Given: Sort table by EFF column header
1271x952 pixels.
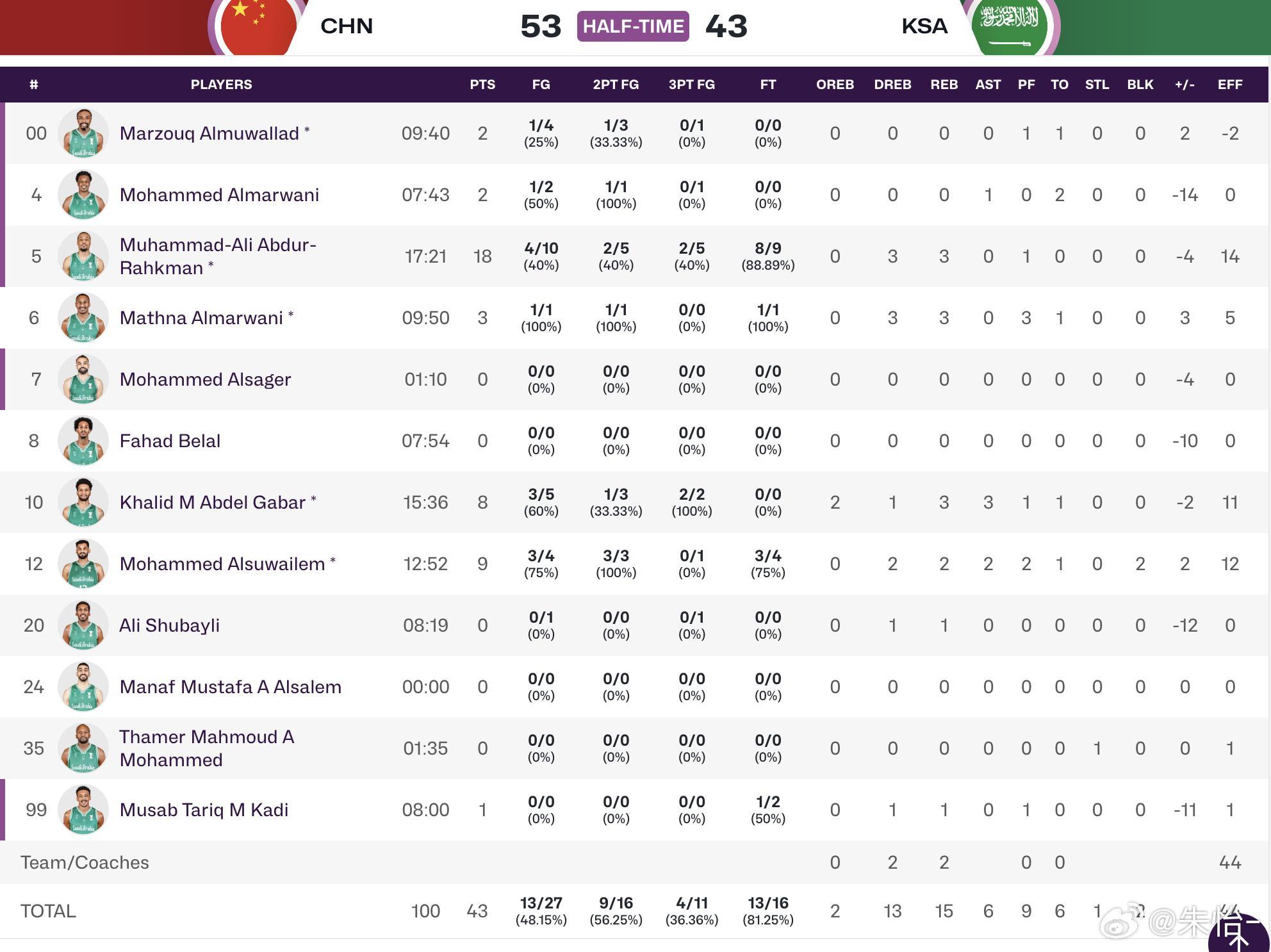Looking at the screenshot, I should (x=1230, y=85).
